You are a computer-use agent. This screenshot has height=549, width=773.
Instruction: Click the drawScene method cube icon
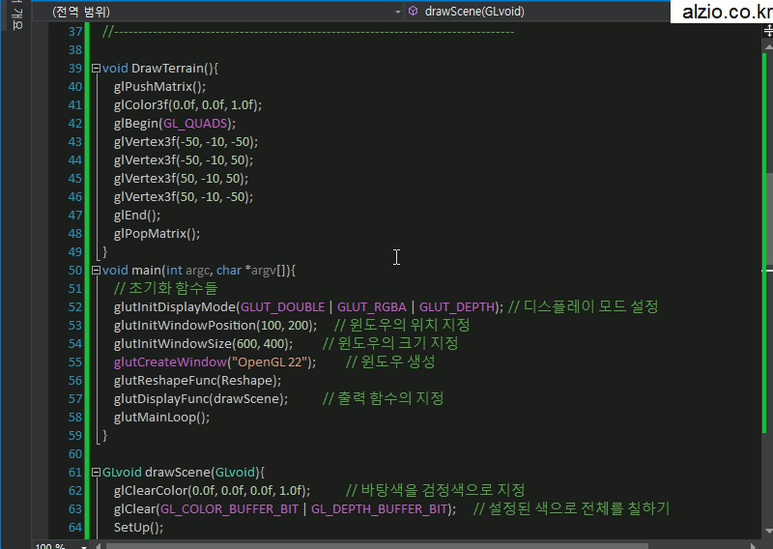click(x=413, y=11)
